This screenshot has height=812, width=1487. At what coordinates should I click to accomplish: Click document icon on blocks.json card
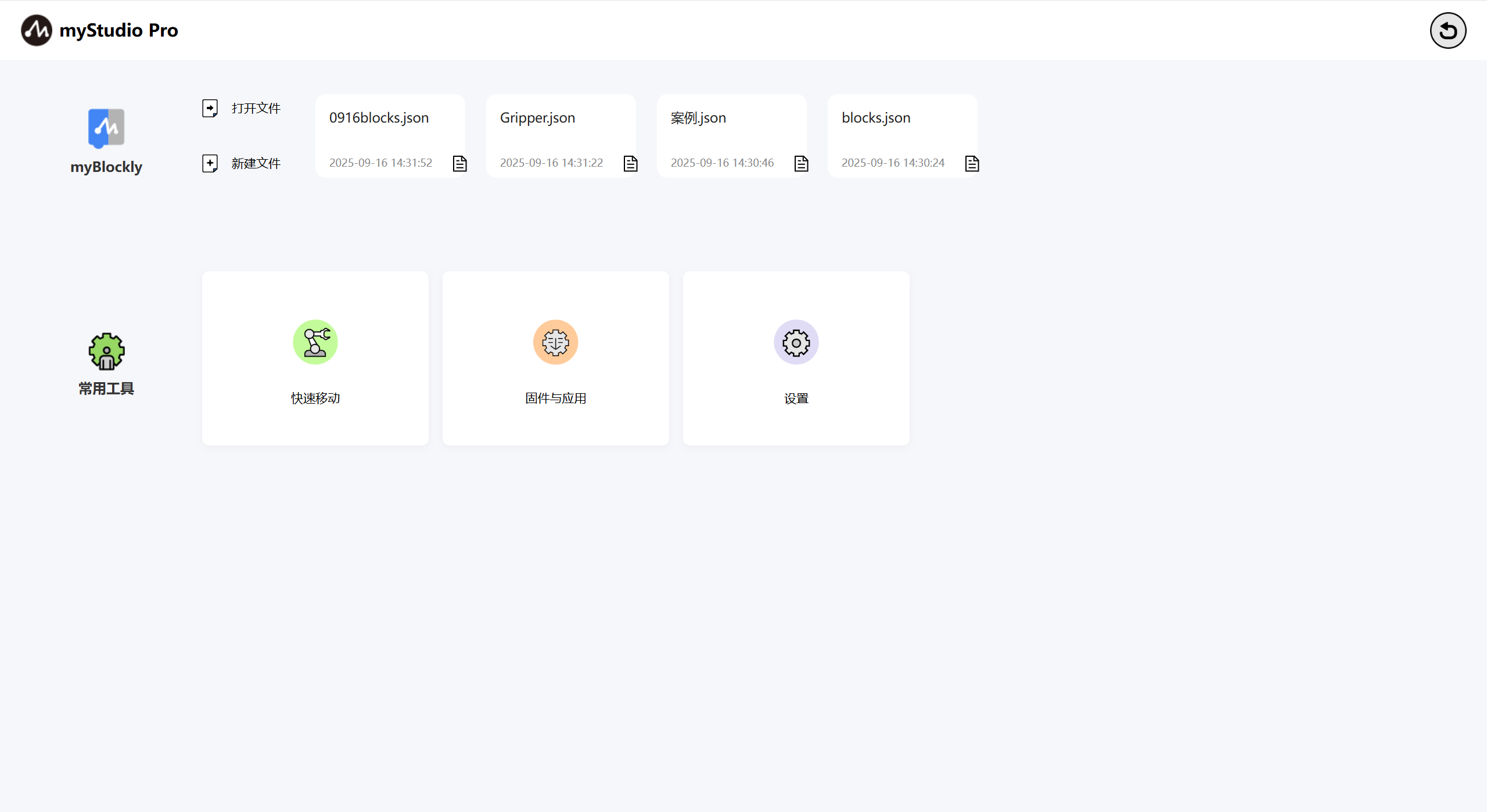972,164
